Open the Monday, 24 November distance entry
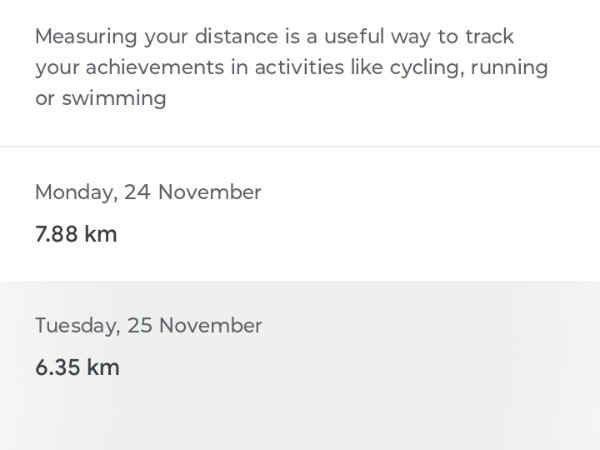The height and width of the screenshot is (450, 600). tap(300, 214)
